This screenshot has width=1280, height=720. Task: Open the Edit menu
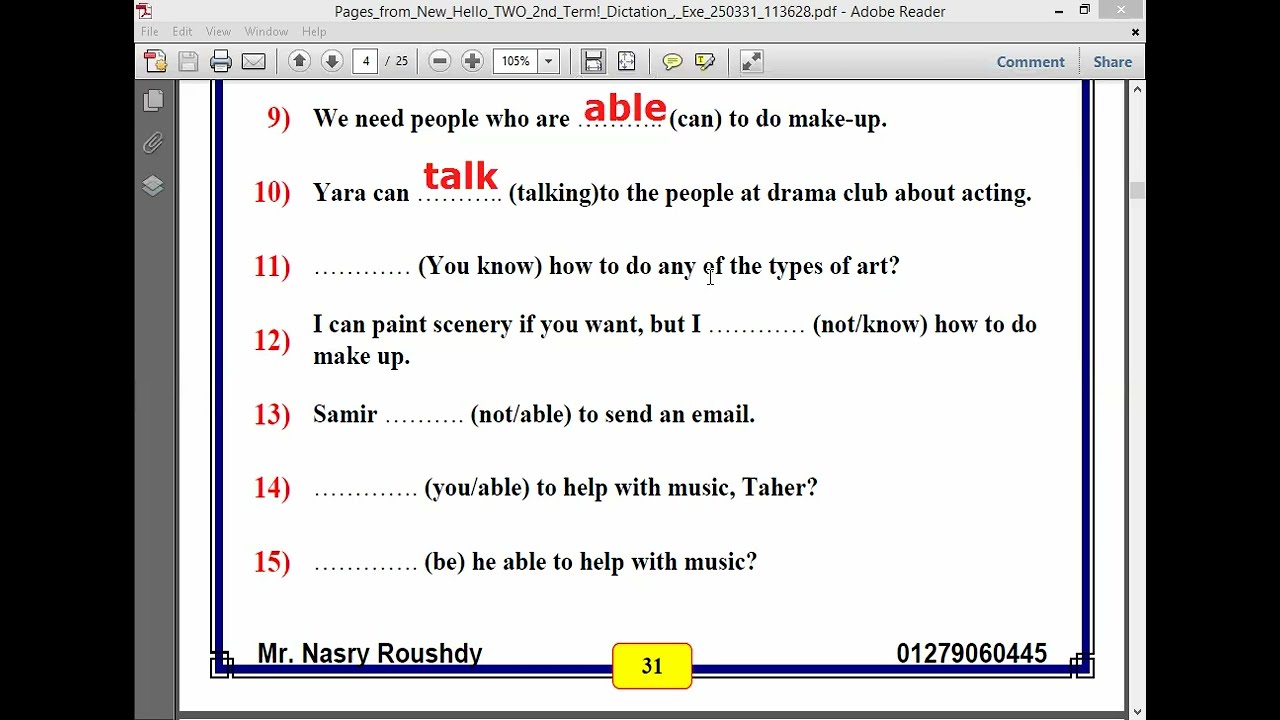tap(182, 32)
